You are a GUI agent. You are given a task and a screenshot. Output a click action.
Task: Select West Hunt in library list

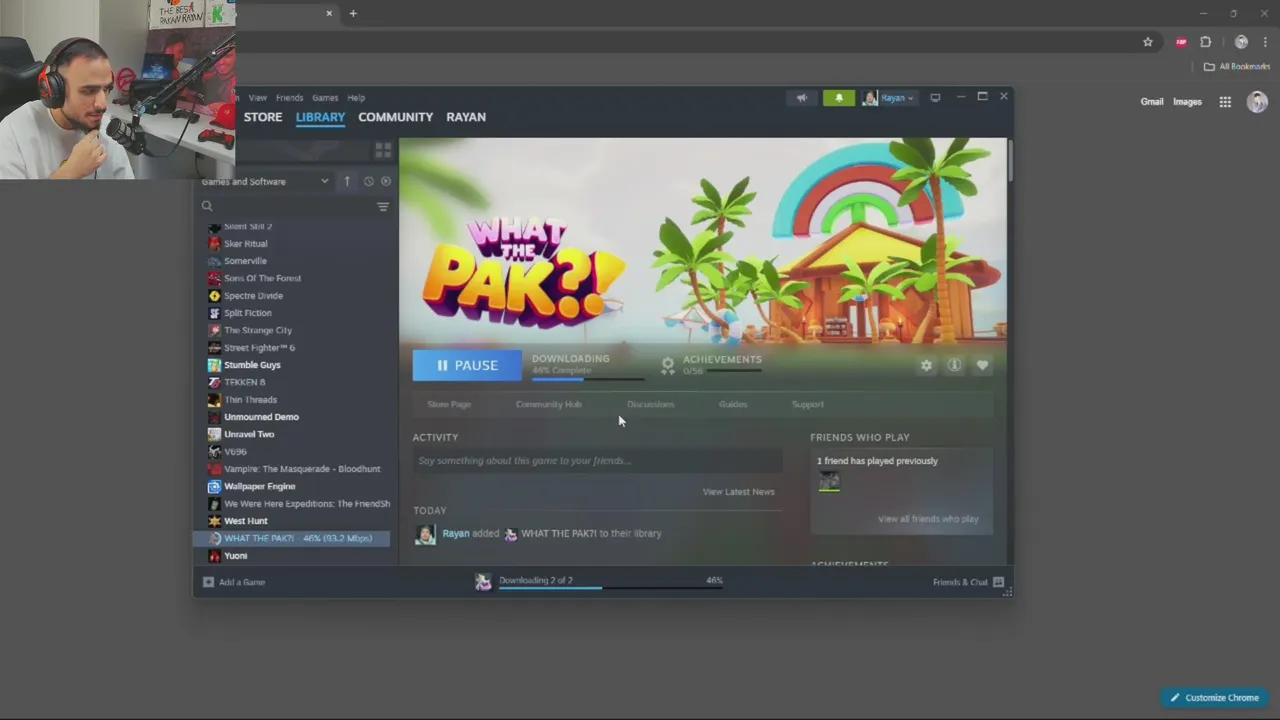point(246,521)
